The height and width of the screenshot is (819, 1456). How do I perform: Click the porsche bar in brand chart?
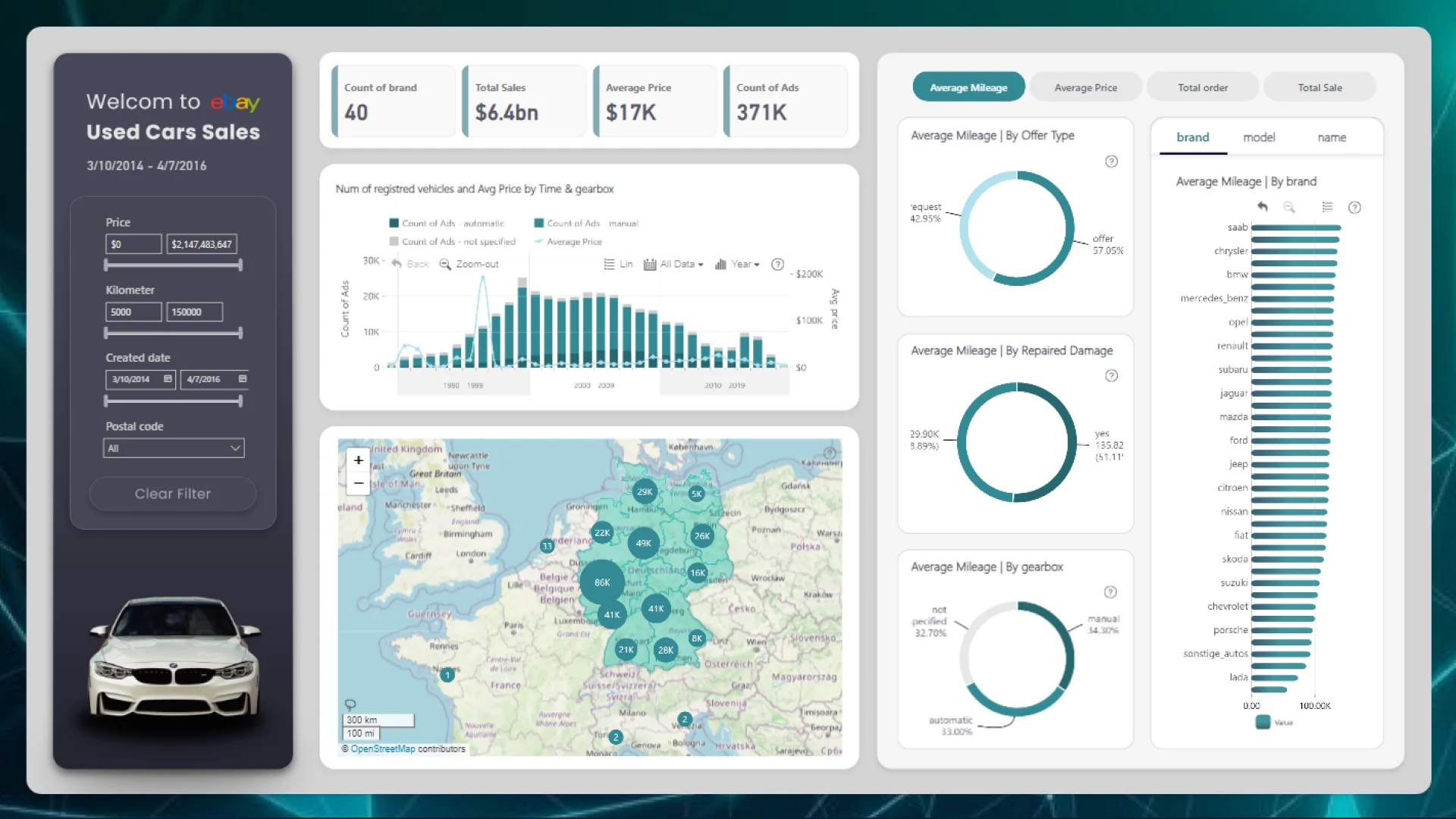[1282, 630]
